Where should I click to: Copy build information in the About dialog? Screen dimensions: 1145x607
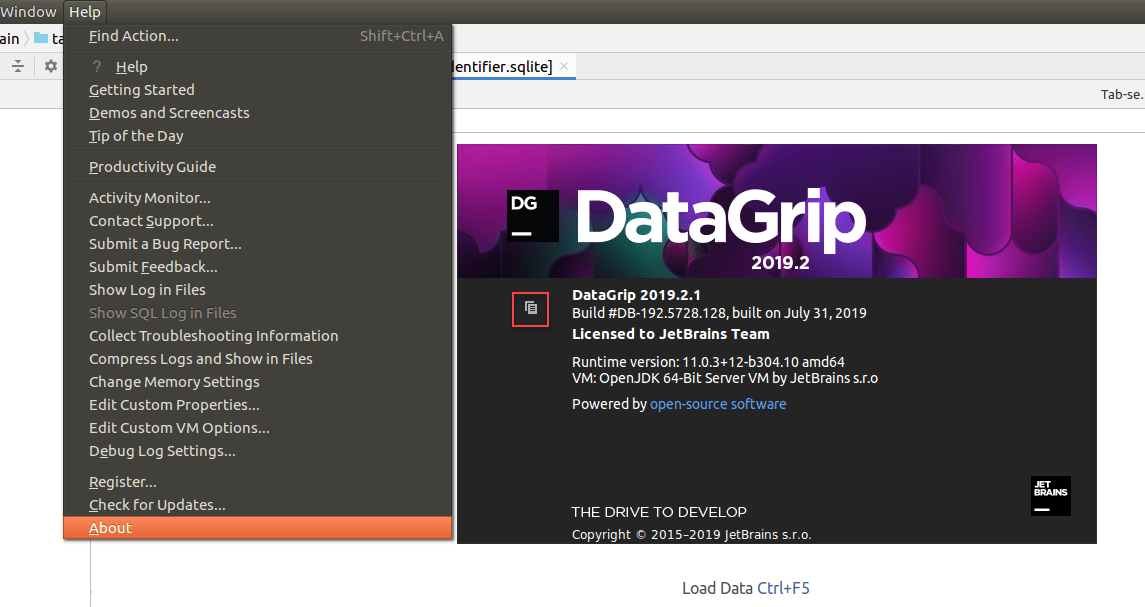(531, 309)
